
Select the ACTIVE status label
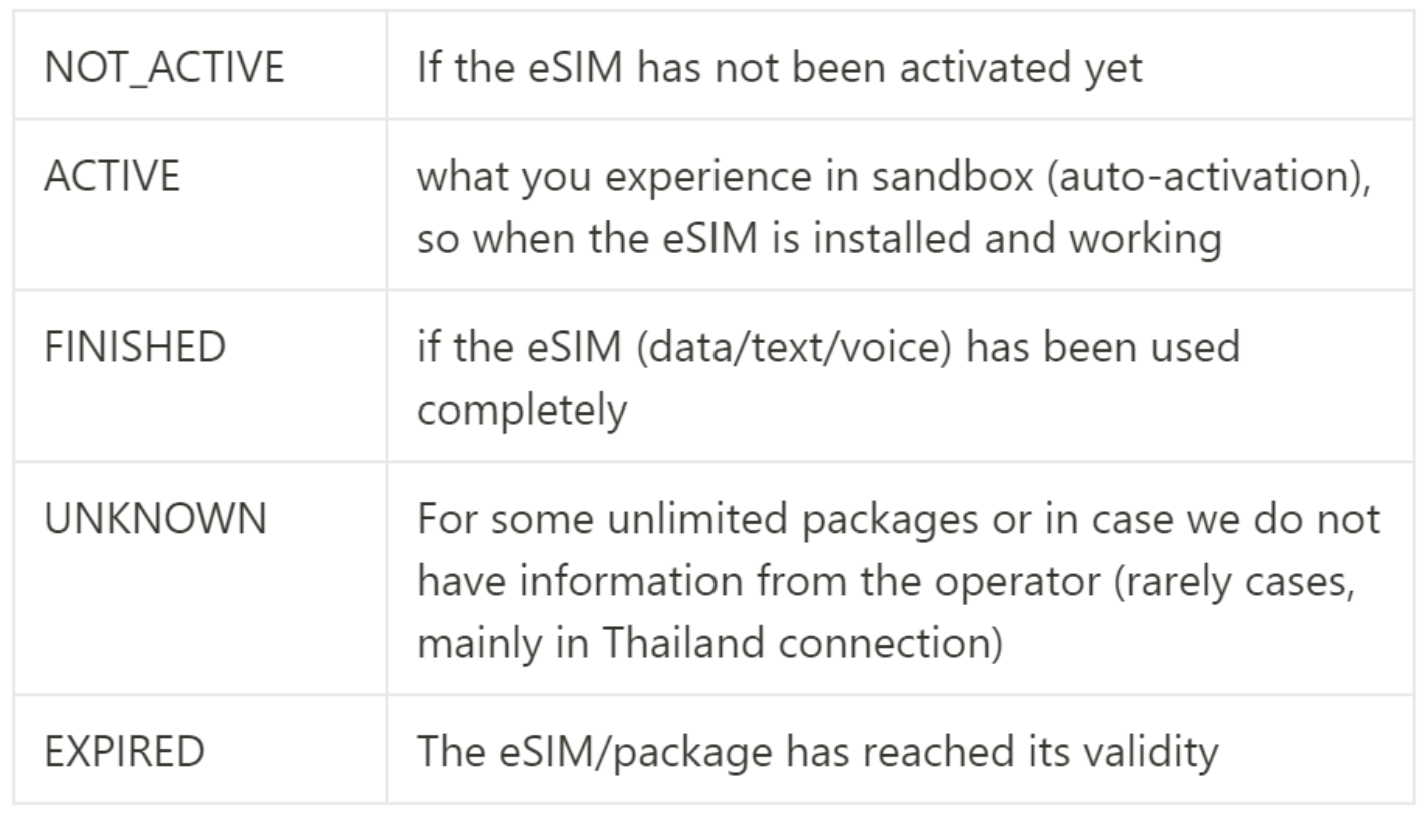pos(112,176)
